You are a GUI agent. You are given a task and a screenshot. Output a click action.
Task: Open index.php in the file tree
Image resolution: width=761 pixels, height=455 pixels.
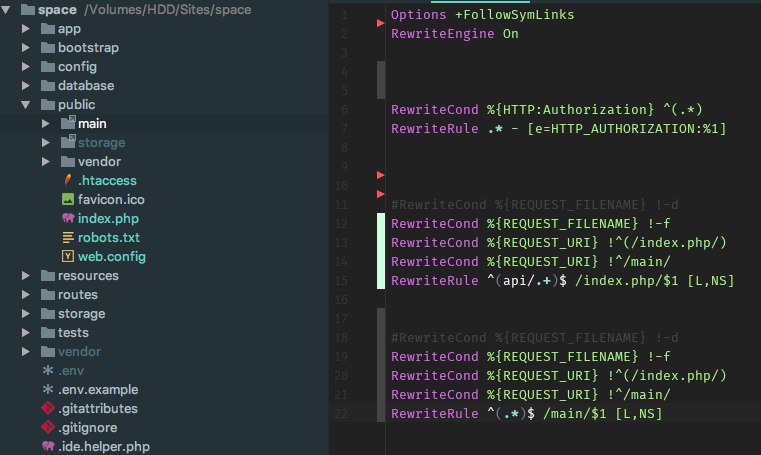(x=108, y=218)
